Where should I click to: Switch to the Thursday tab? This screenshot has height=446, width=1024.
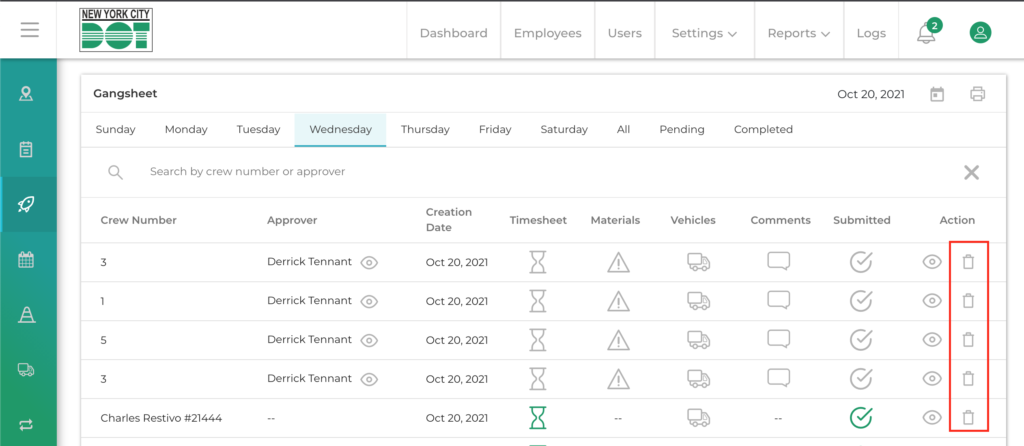[425, 129]
